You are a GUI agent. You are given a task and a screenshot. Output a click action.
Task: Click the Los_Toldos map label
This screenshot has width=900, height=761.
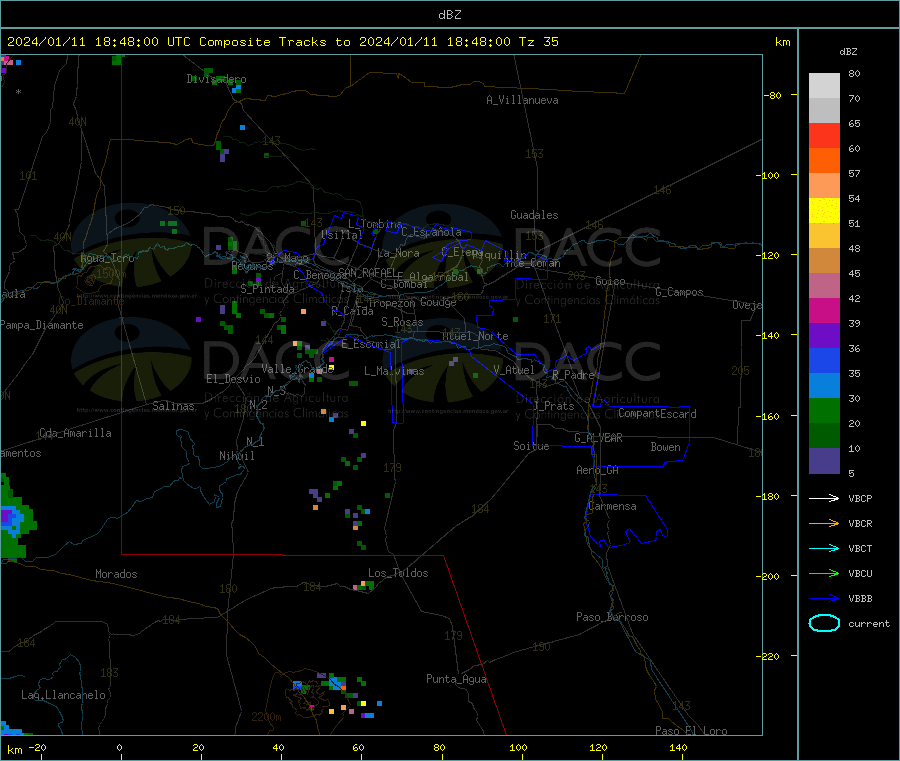point(398,573)
